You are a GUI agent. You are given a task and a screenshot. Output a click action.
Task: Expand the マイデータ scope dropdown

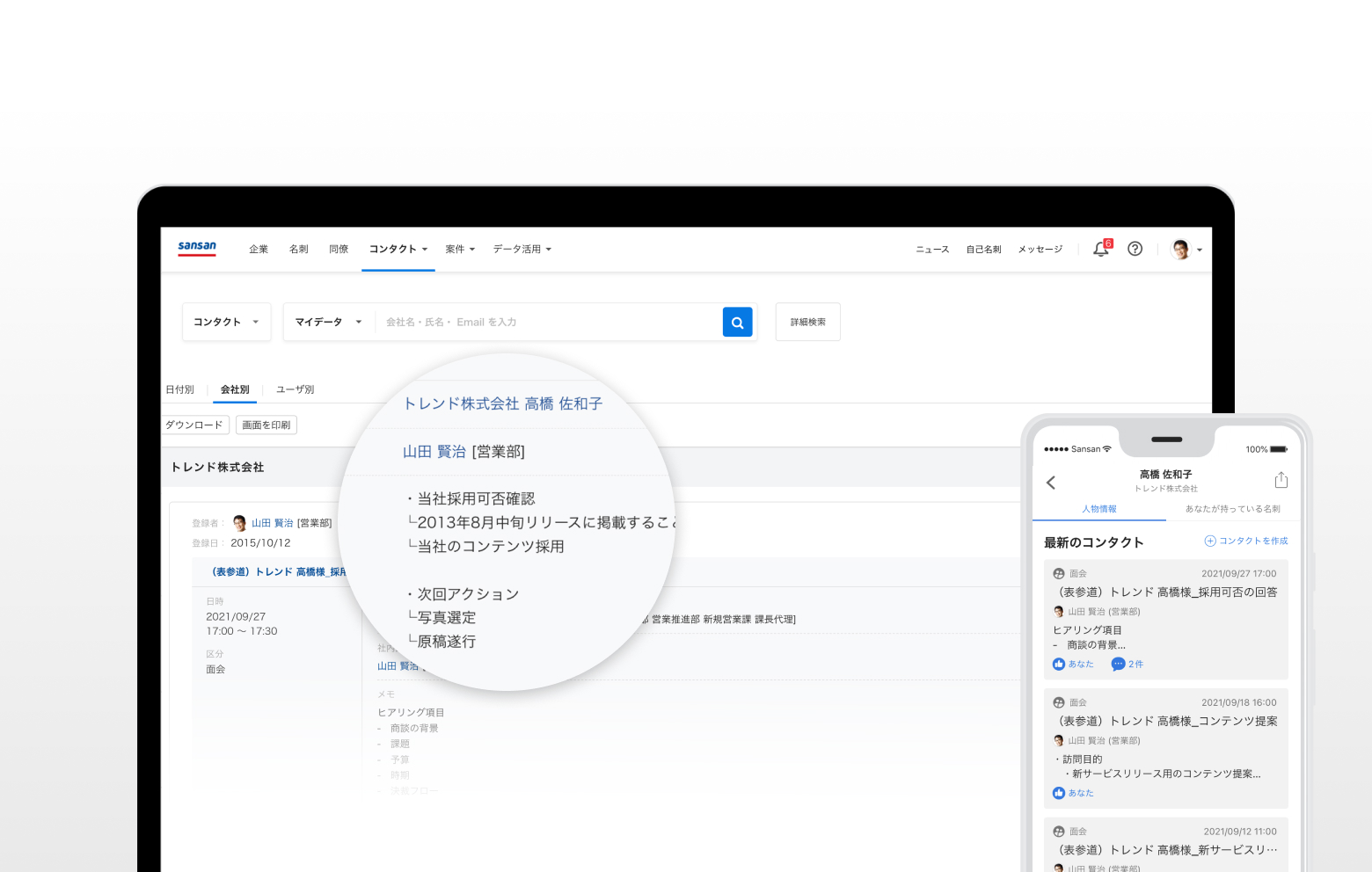(x=328, y=323)
